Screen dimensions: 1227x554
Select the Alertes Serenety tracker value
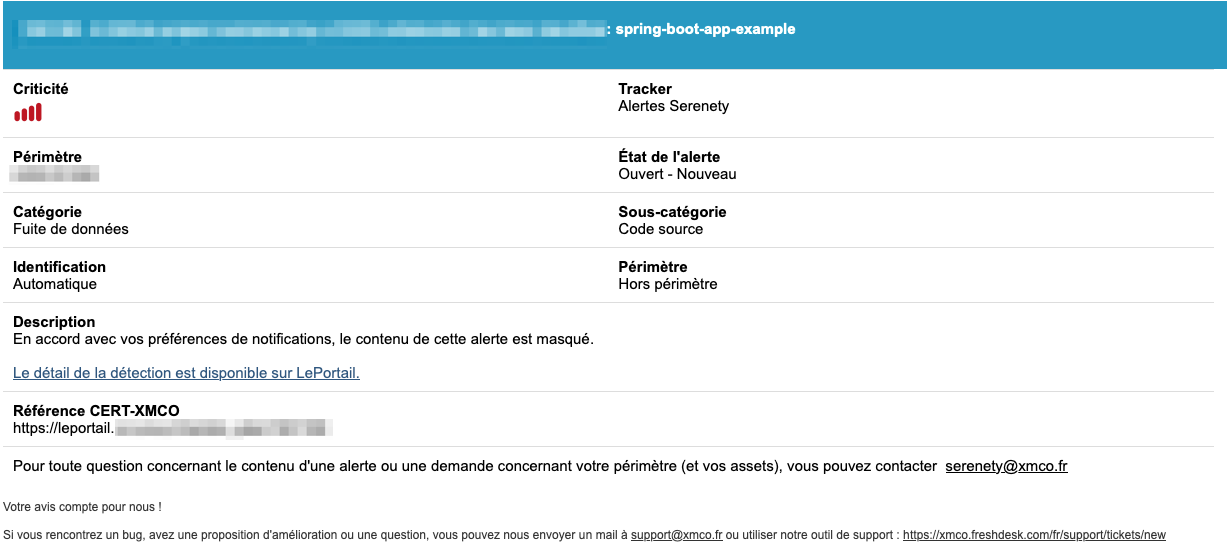tap(673, 106)
